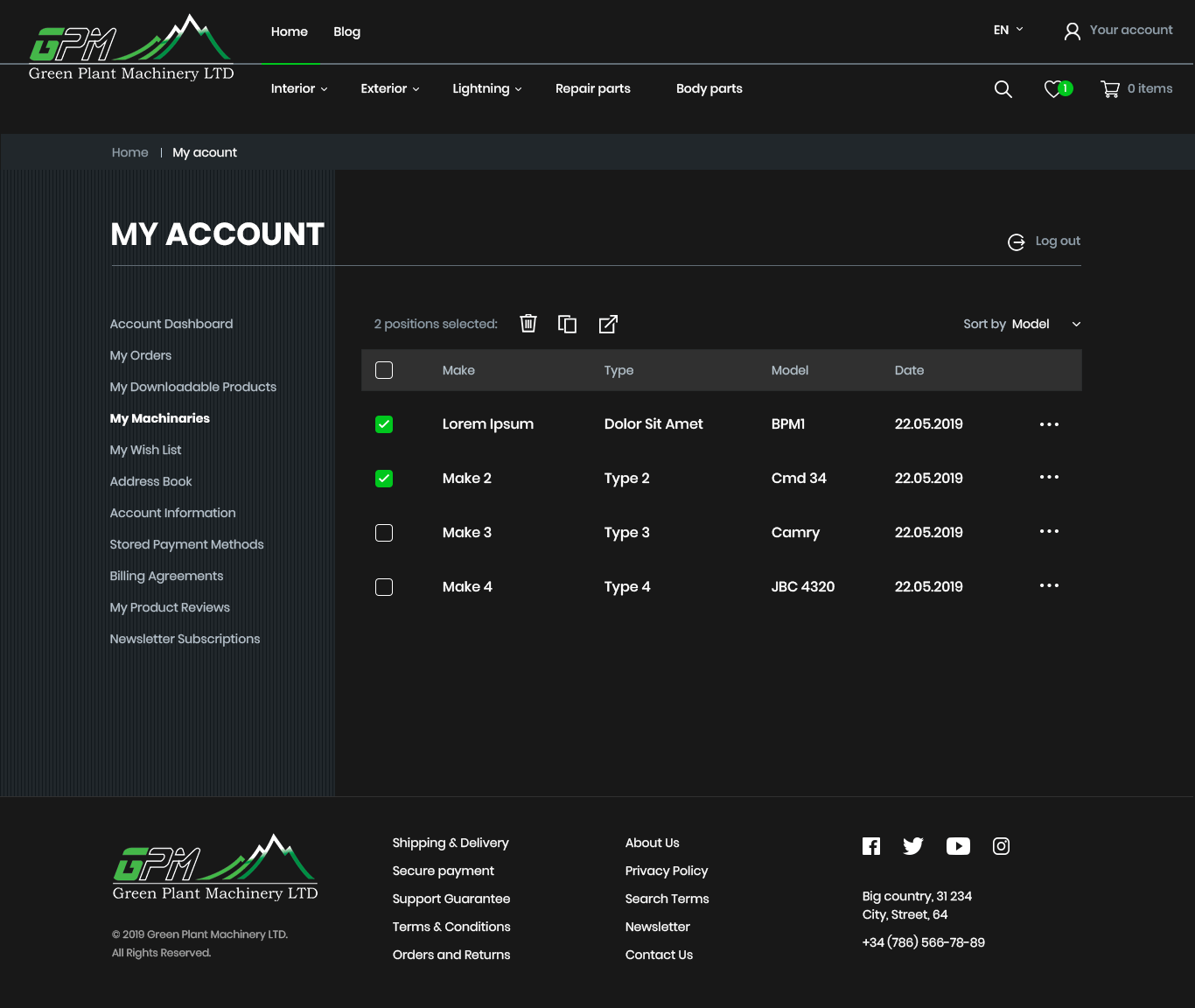The width and height of the screenshot is (1195, 1008).
Task: Click the log out arrow icon
Action: click(1017, 242)
